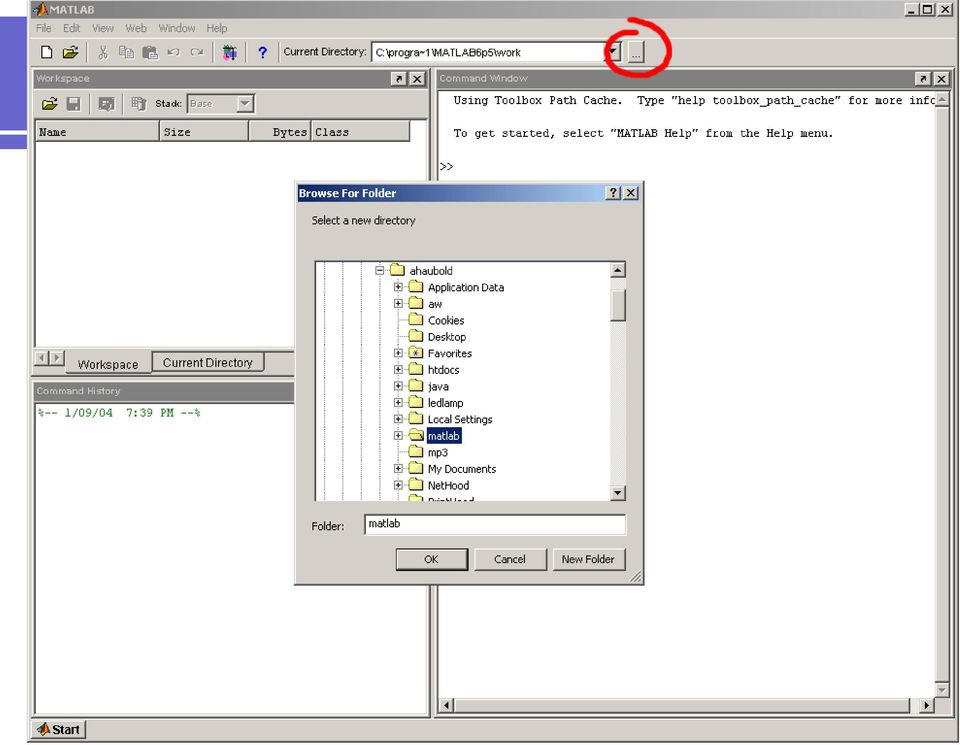Expand the My Documents folder node
Image resolution: width=960 pixels, height=745 pixels.
tap(398, 468)
